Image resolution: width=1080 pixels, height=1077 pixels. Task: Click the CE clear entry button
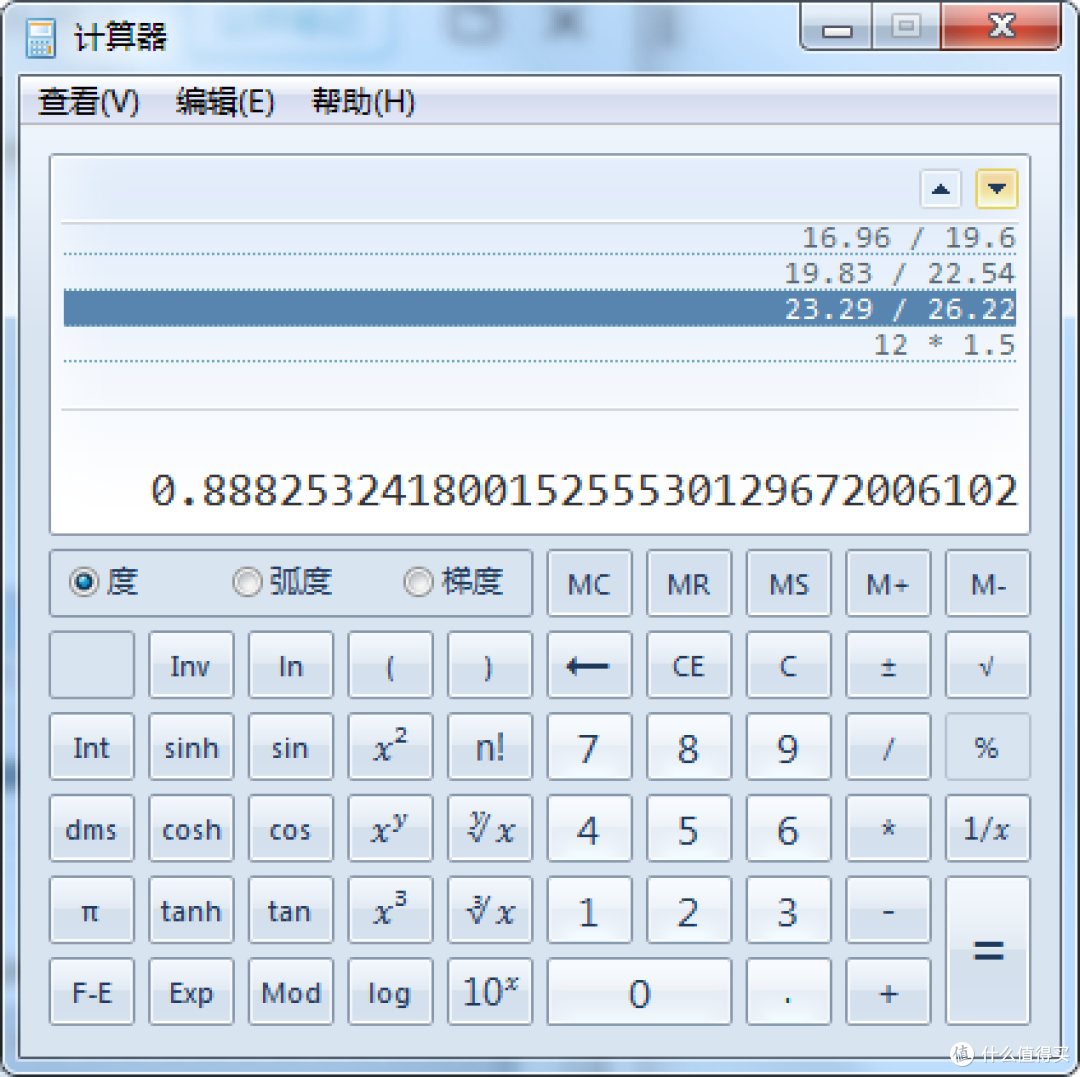click(x=689, y=665)
